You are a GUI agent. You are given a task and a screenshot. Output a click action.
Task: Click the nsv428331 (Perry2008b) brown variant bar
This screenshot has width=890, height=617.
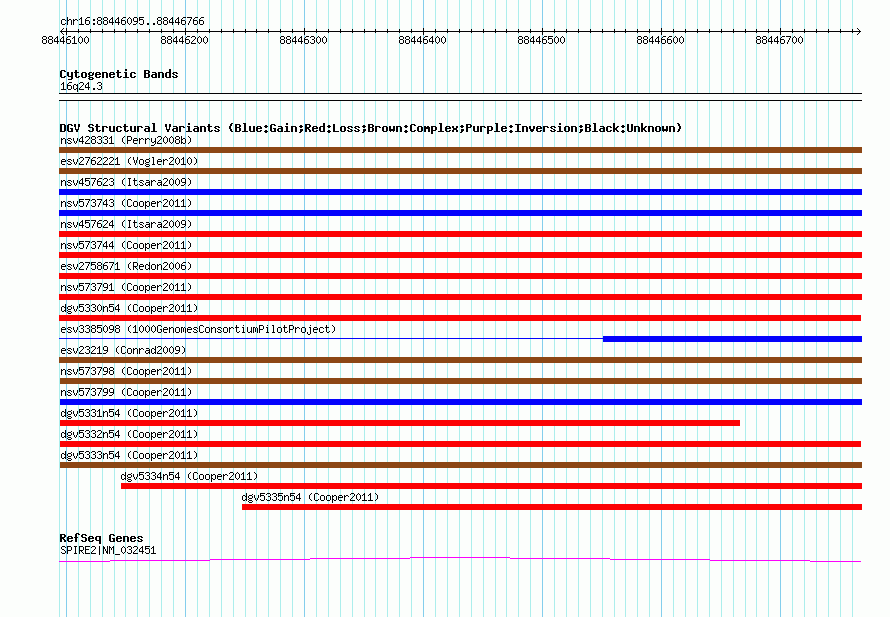tap(460, 150)
